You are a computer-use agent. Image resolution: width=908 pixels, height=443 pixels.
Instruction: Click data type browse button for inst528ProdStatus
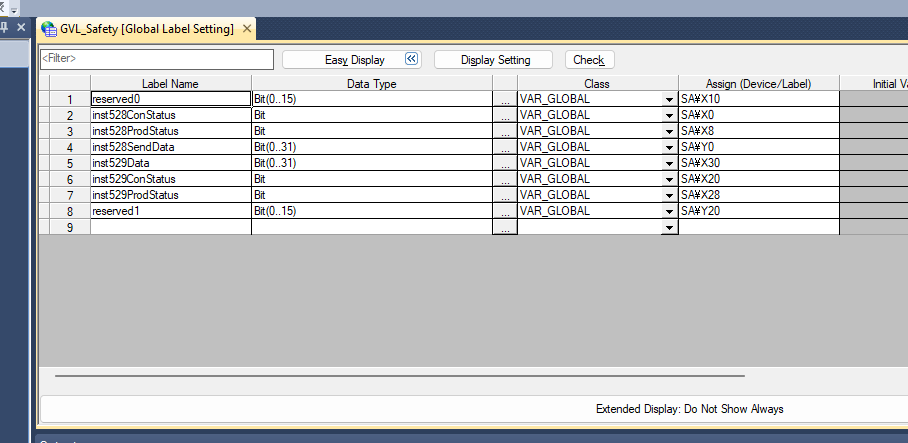pos(505,131)
